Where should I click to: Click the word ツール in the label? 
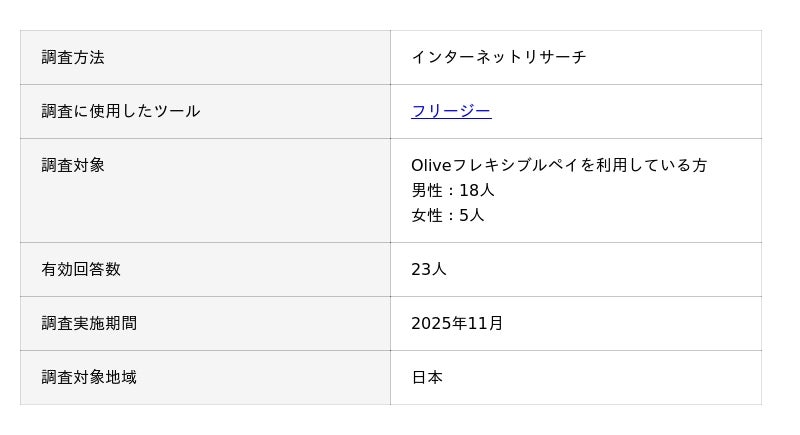click(176, 111)
